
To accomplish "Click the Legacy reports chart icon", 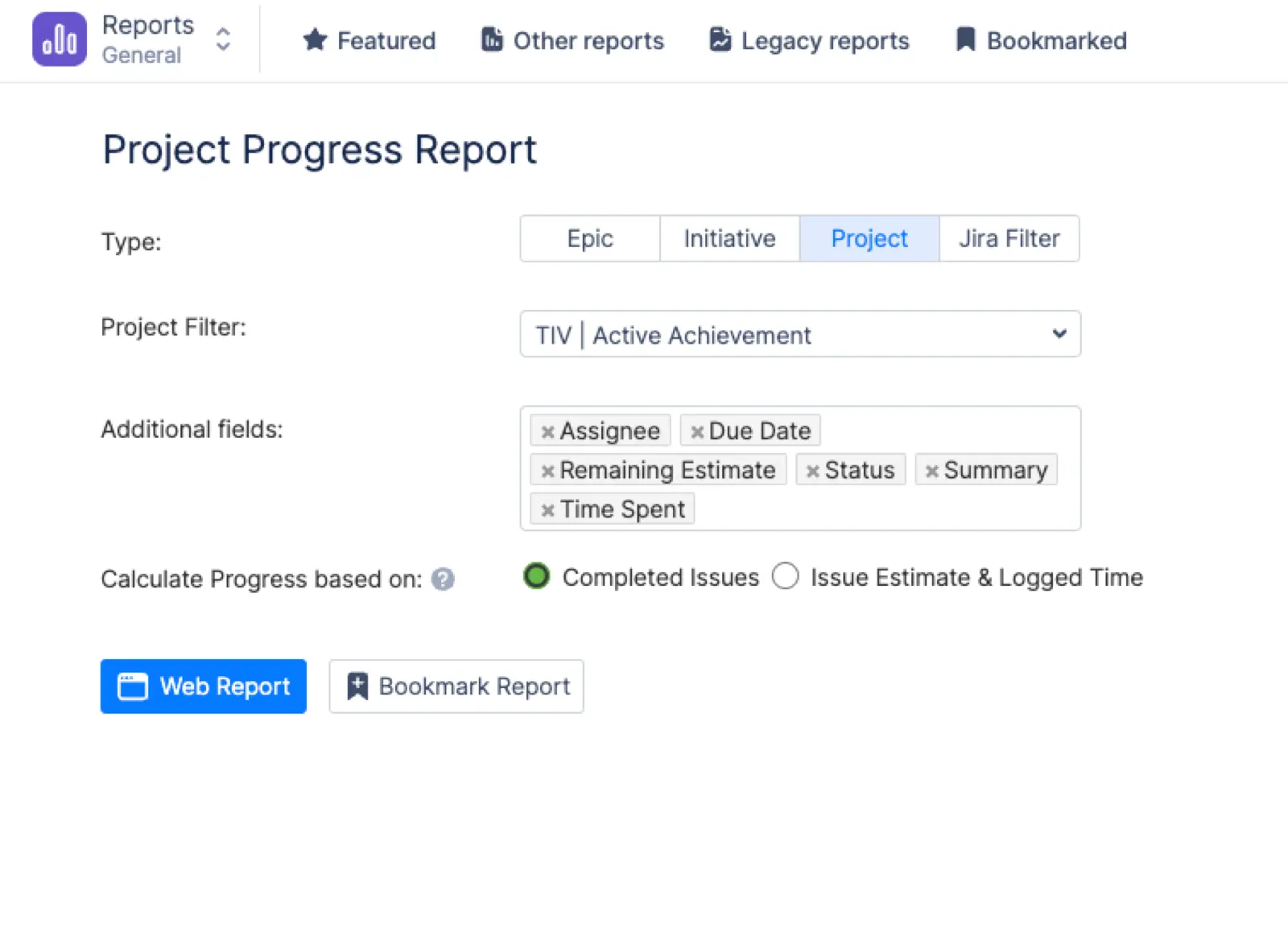I will point(720,39).
